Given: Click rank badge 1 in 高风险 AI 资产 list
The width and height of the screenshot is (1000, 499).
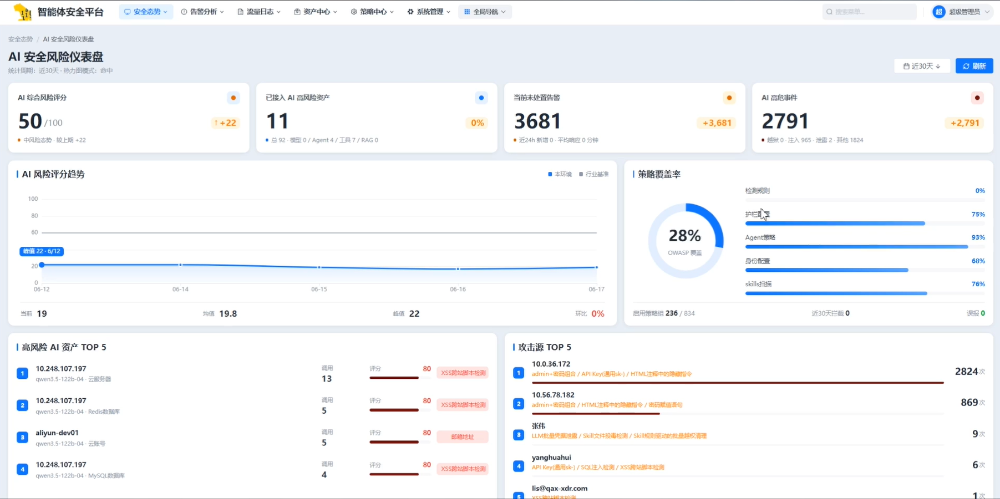Looking at the screenshot, I should (22, 373).
